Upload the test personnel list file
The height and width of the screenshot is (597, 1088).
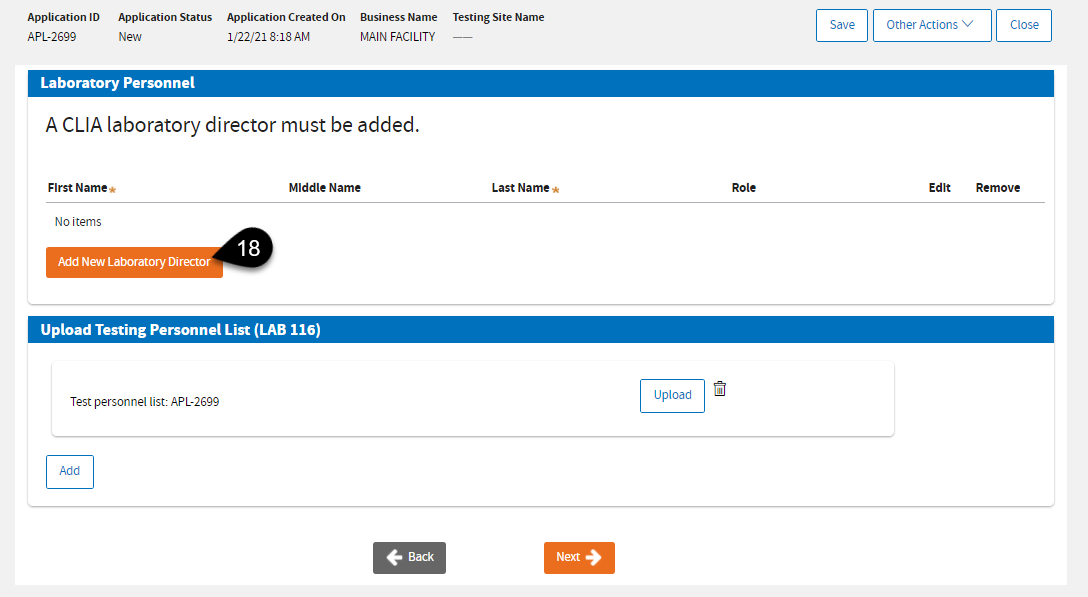click(x=672, y=395)
